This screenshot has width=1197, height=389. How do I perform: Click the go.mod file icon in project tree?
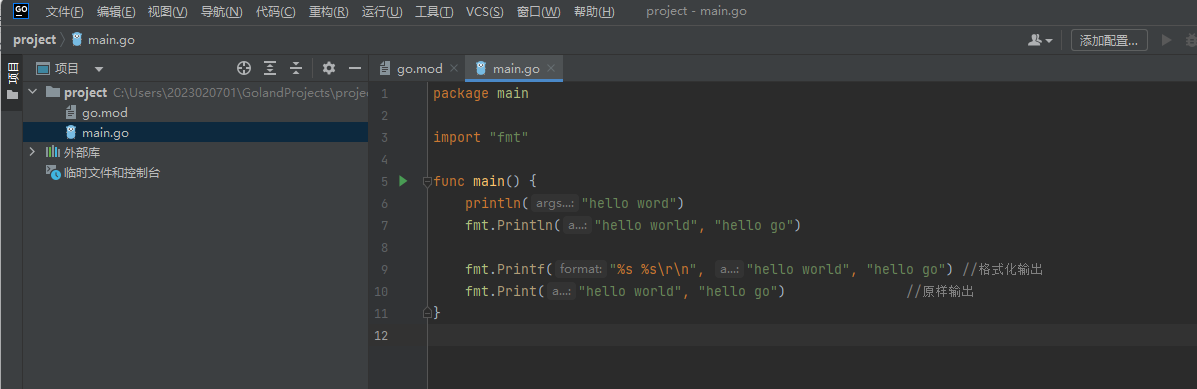pos(72,113)
